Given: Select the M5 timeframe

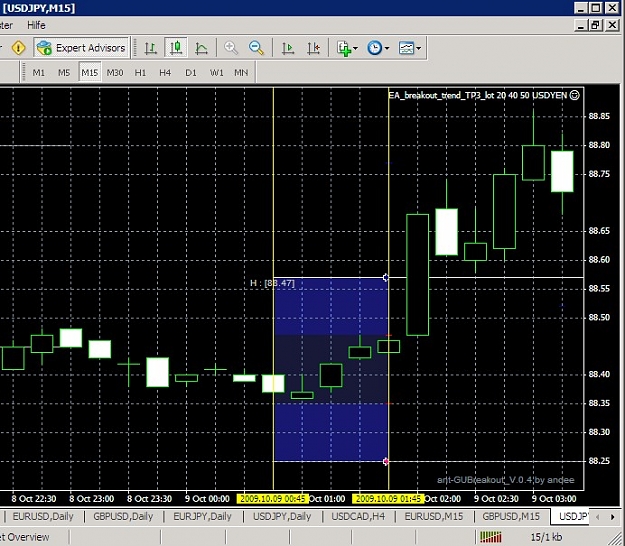Looking at the screenshot, I should pos(64,73).
